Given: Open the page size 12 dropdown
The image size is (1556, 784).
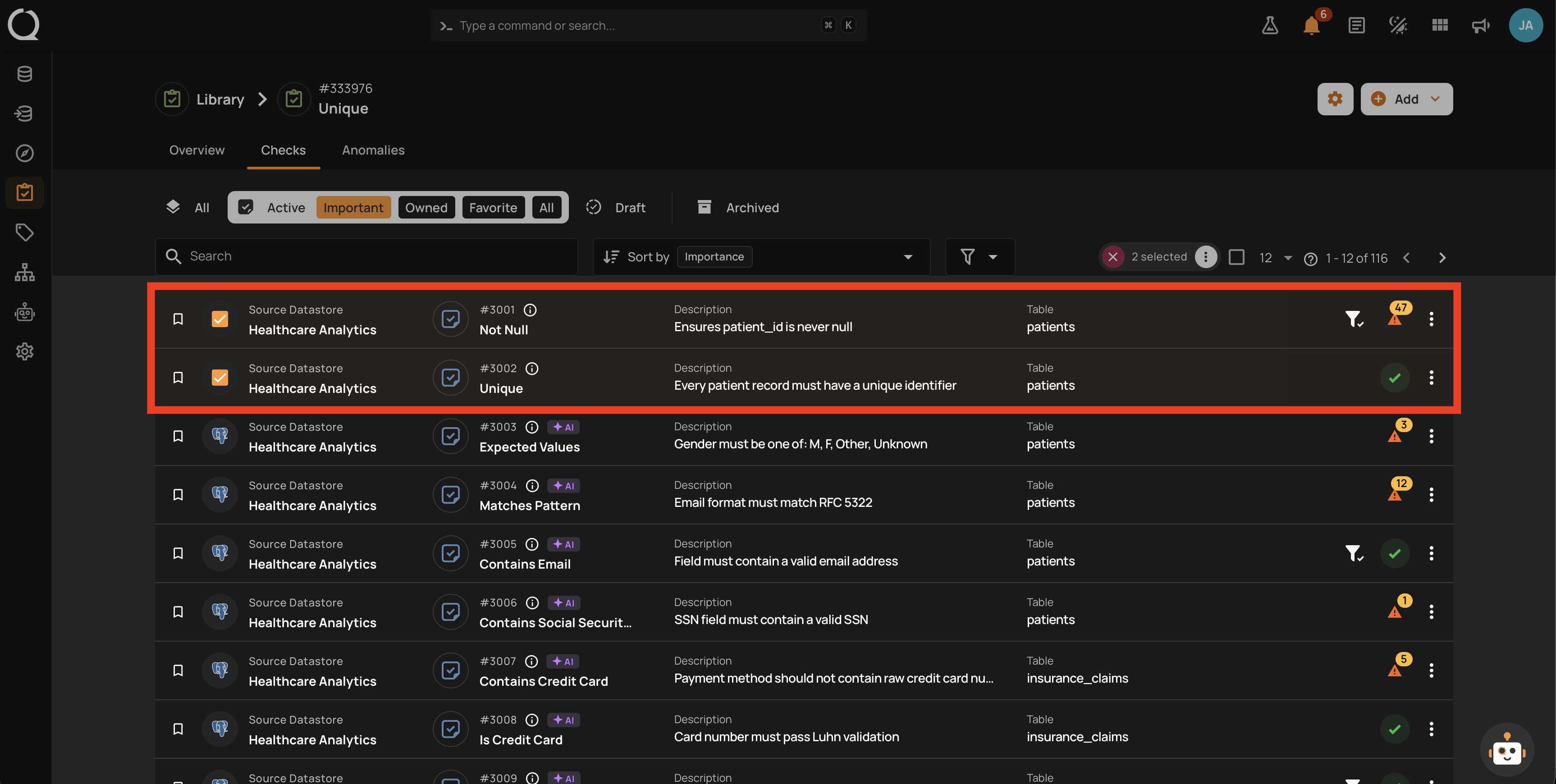Looking at the screenshot, I should tap(1275, 258).
